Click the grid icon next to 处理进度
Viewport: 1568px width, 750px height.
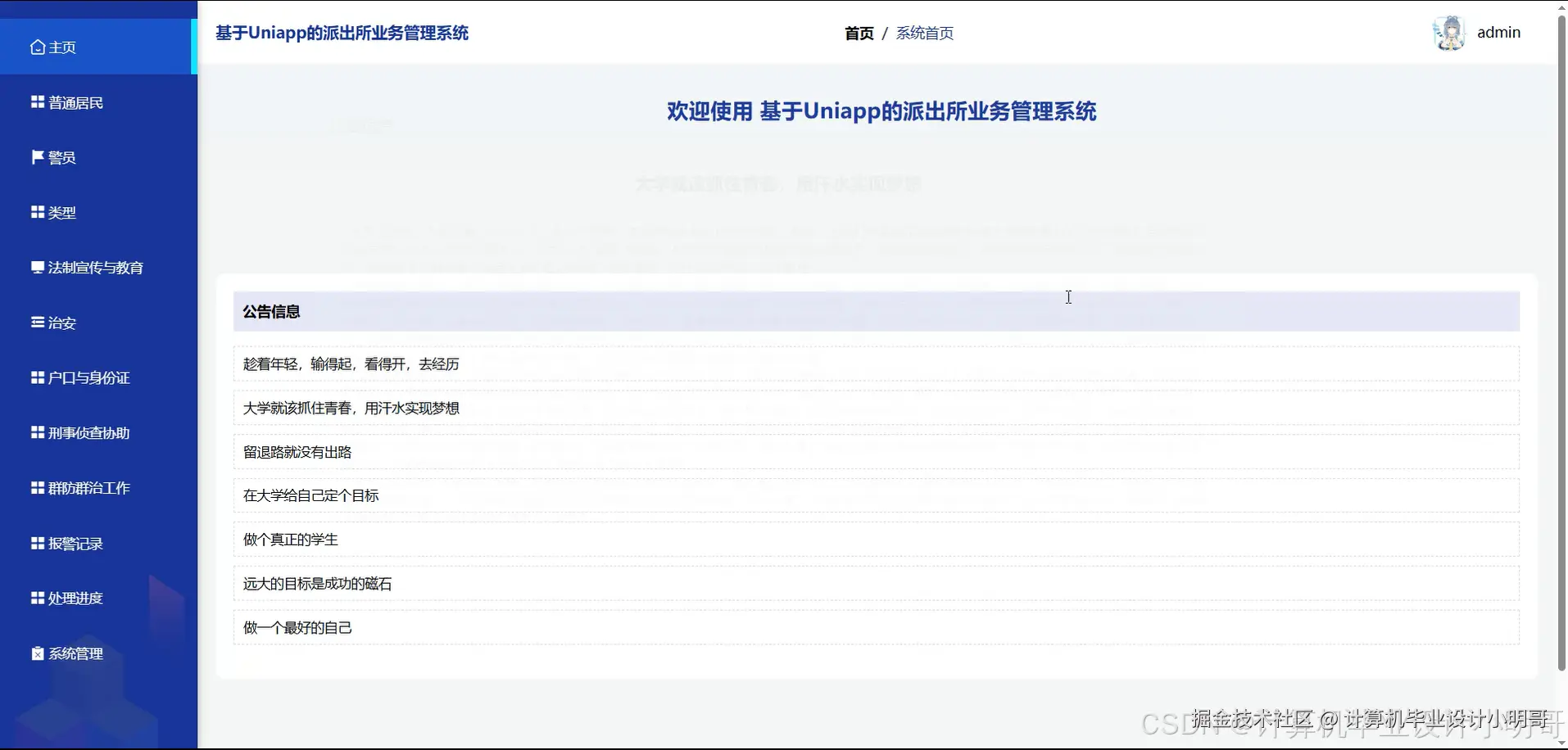38,598
